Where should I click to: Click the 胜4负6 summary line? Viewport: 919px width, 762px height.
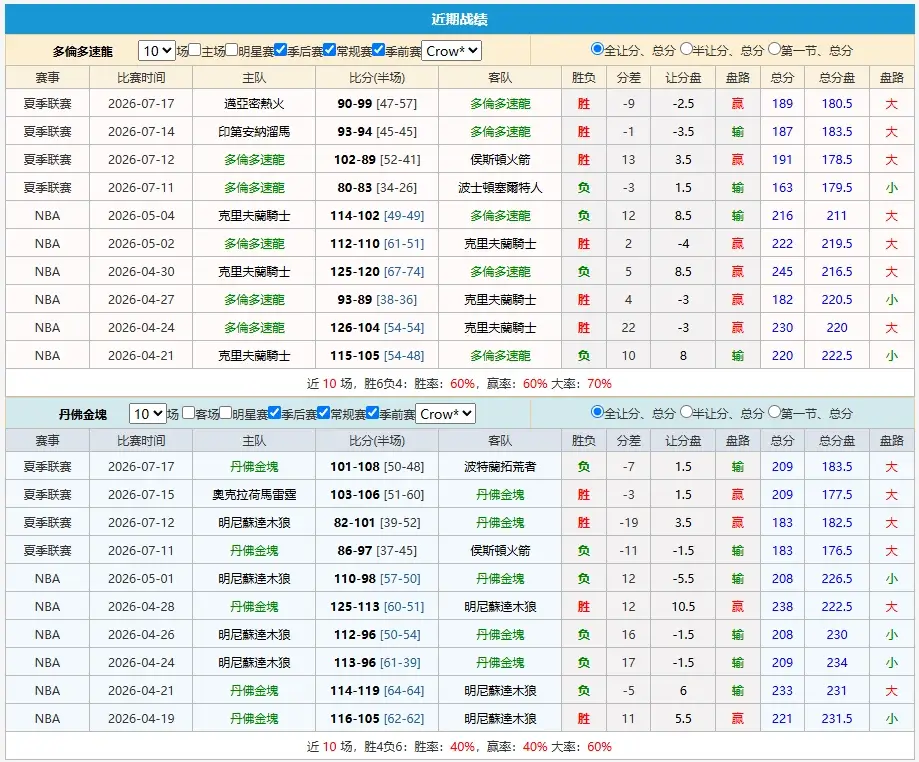point(460,747)
